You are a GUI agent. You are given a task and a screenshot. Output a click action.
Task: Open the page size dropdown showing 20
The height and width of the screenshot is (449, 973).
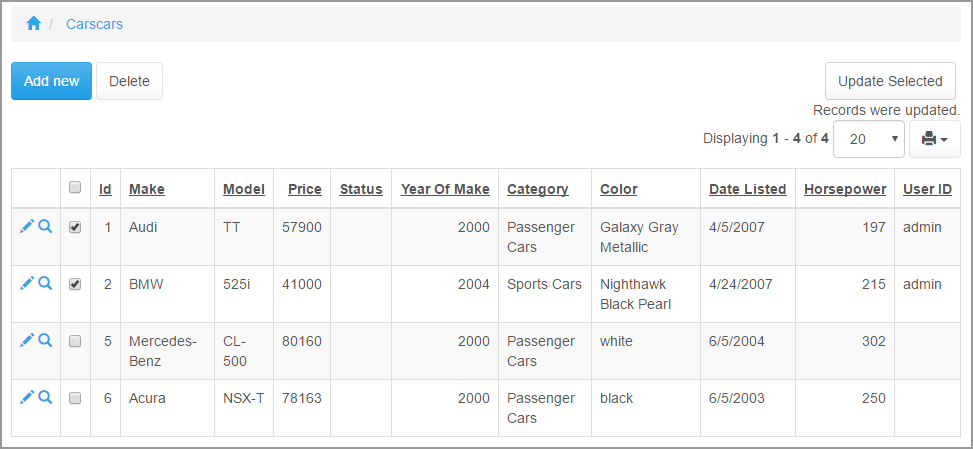(868, 139)
